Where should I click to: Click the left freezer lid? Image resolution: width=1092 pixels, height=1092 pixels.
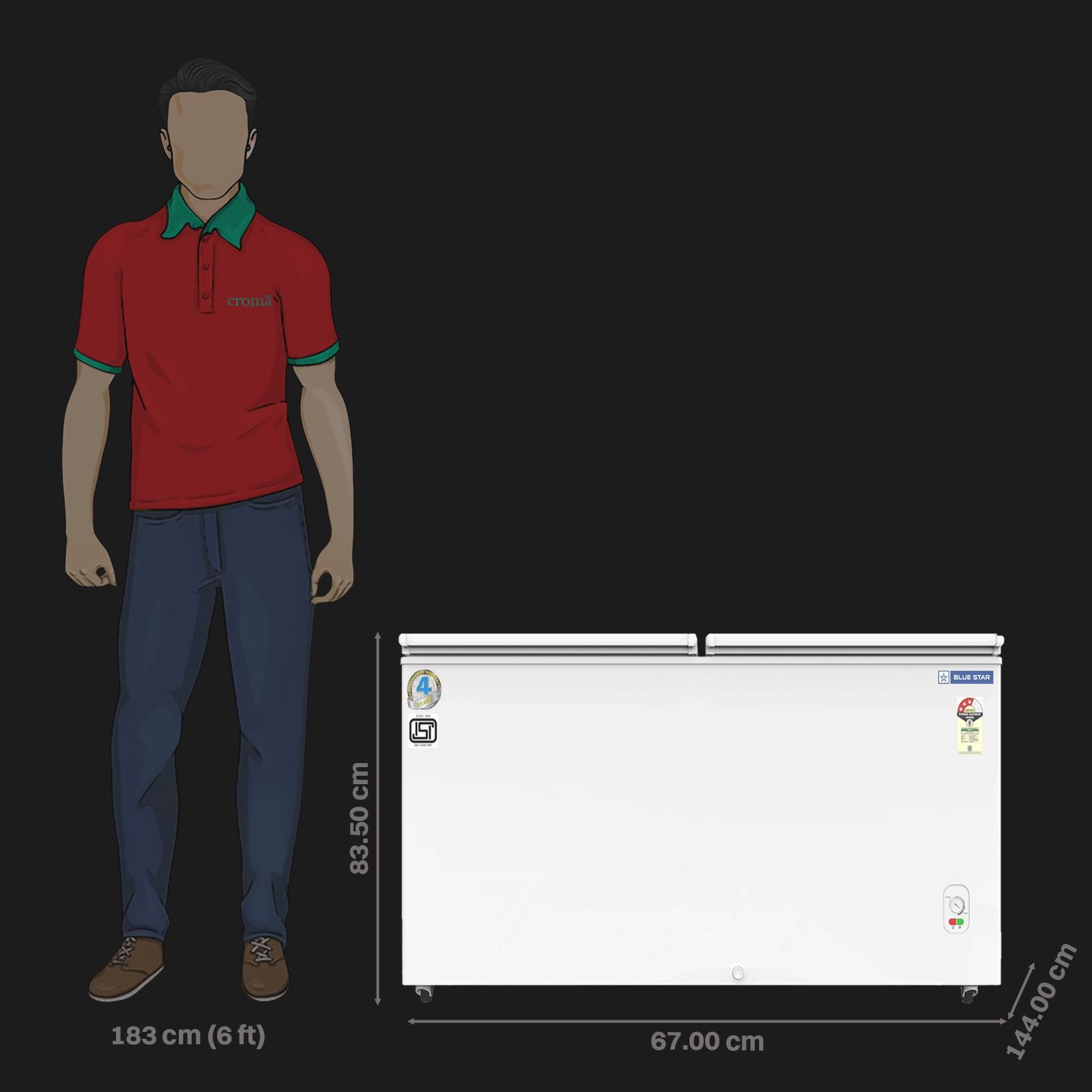548,644
